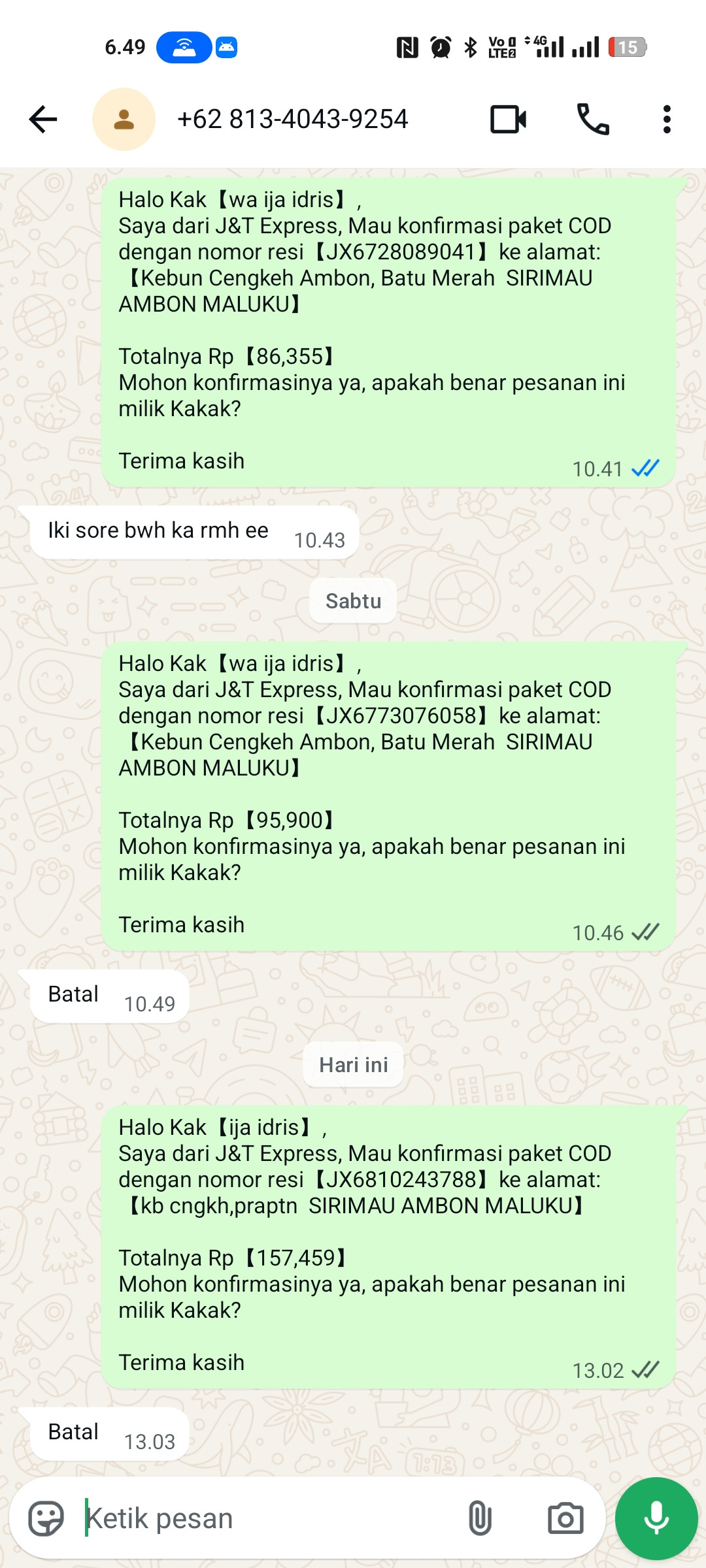Tap the Sabtu date separator
The height and width of the screenshot is (1568, 706).
[x=353, y=601]
